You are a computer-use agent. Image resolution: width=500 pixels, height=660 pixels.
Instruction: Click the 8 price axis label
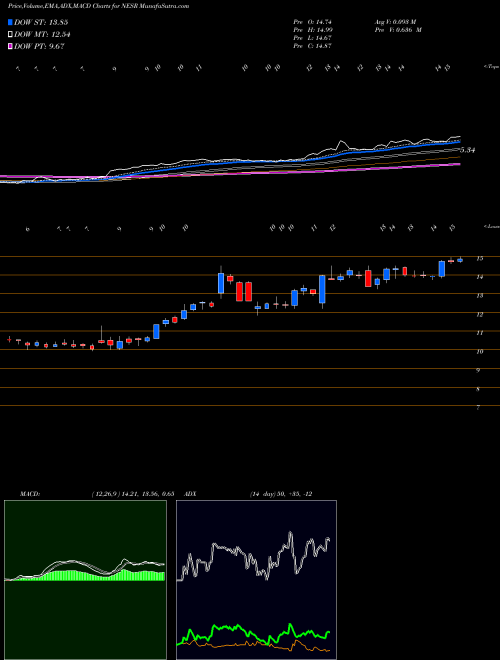478,389
